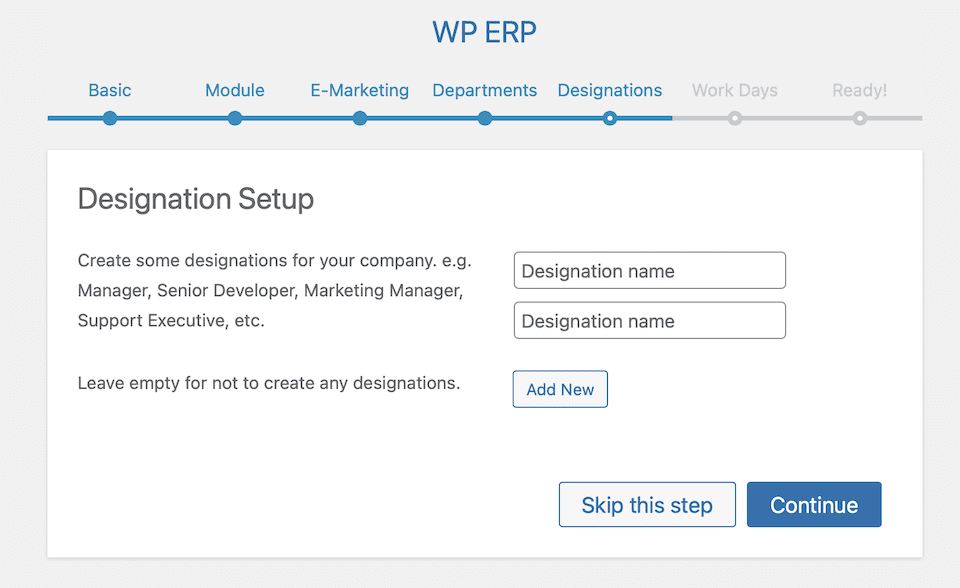Image resolution: width=960 pixels, height=588 pixels.
Task: Jump ahead to the Work Days step
Action: [734, 90]
